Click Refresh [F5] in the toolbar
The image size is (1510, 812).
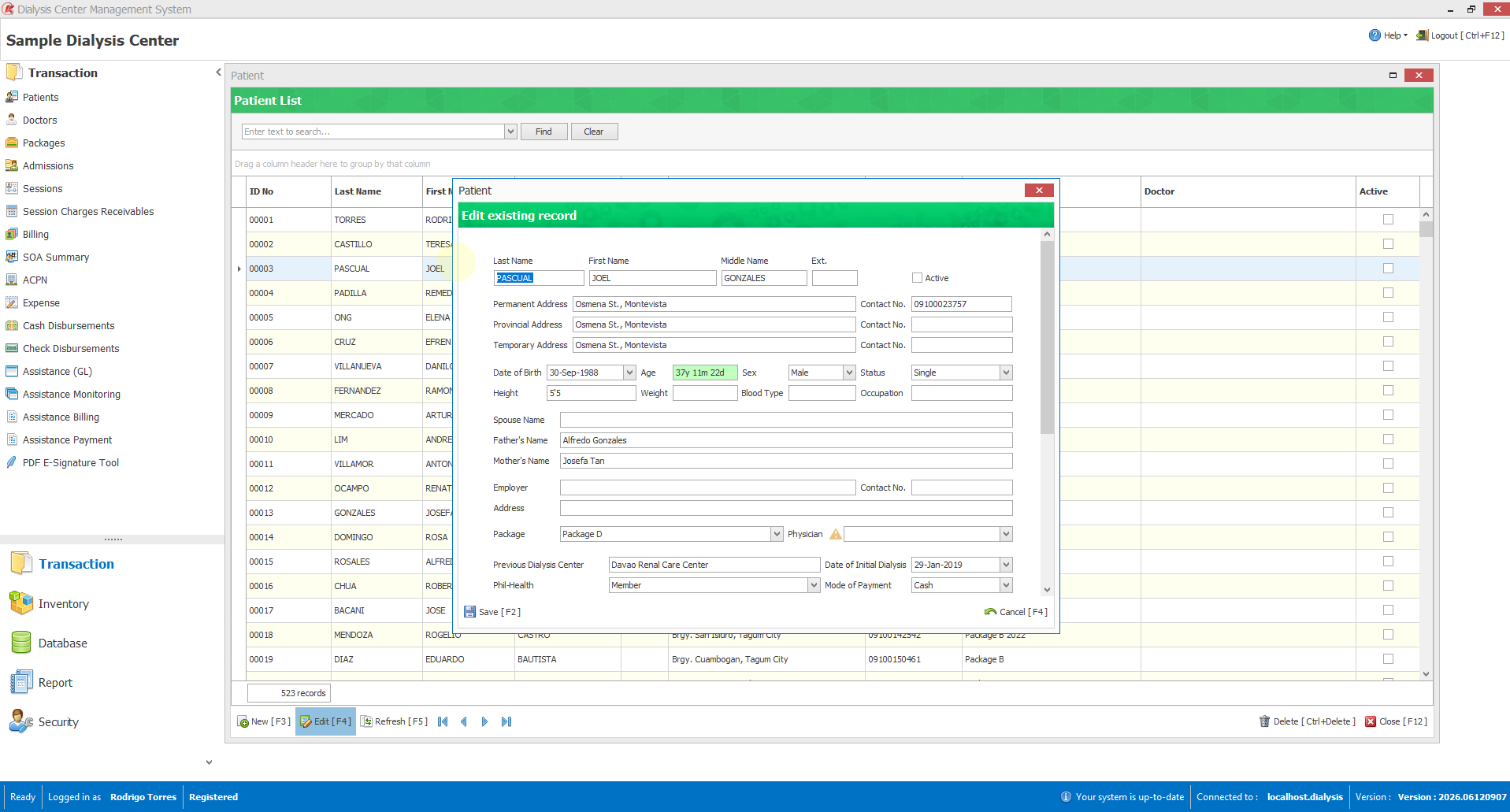(x=394, y=721)
